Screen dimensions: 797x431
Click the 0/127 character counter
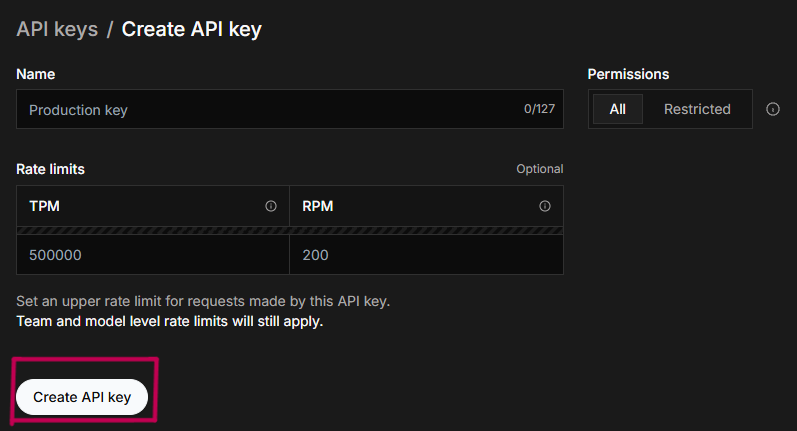click(539, 109)
